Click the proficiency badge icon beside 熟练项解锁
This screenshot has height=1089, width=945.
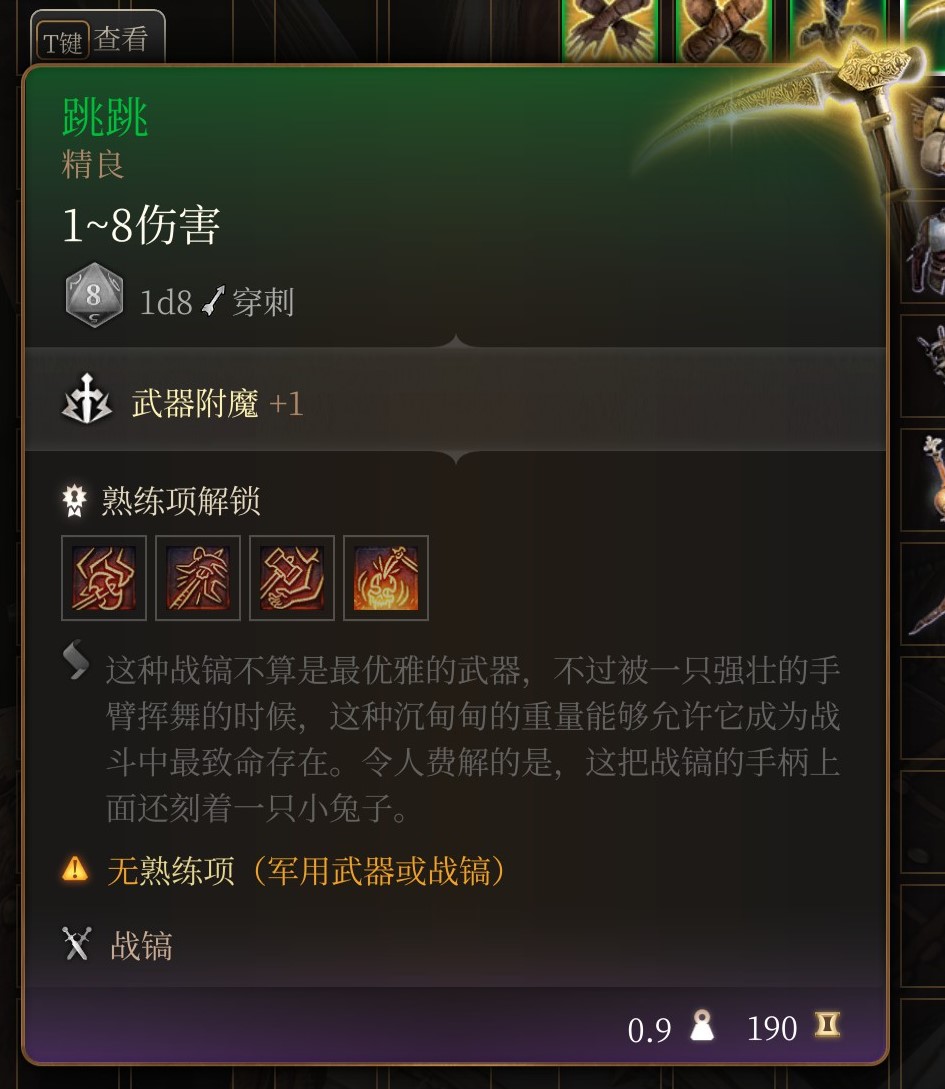[x=74, y=500]
